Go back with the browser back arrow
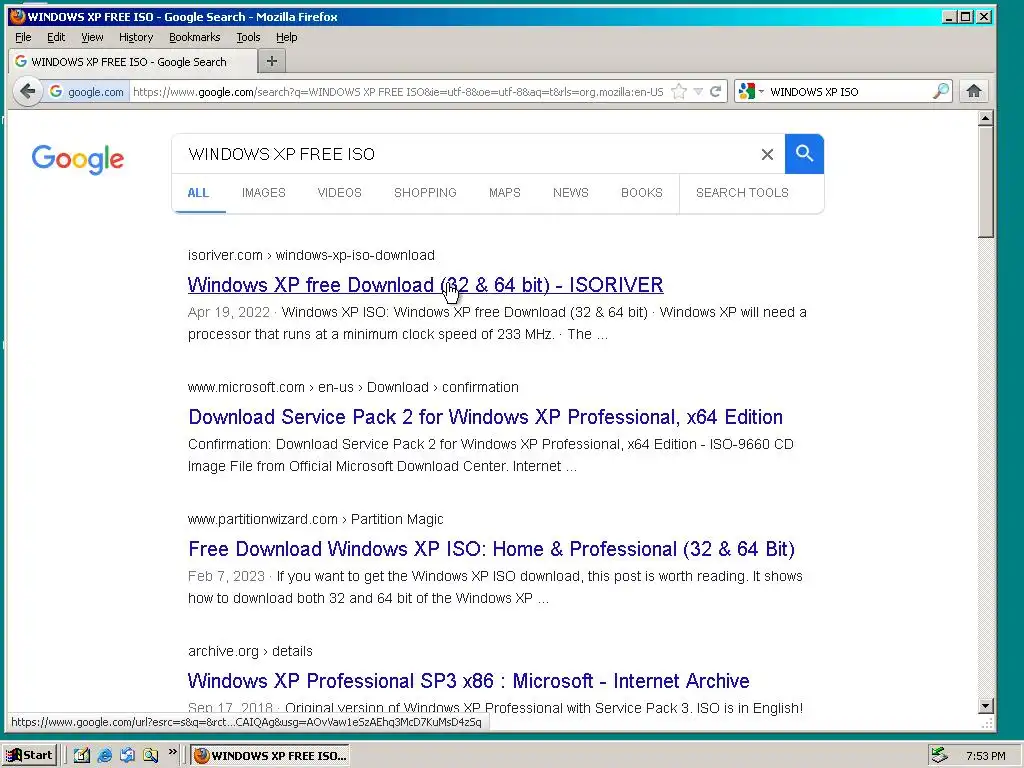This screenshot has height=768, width=1024. (x=27, y=91)
